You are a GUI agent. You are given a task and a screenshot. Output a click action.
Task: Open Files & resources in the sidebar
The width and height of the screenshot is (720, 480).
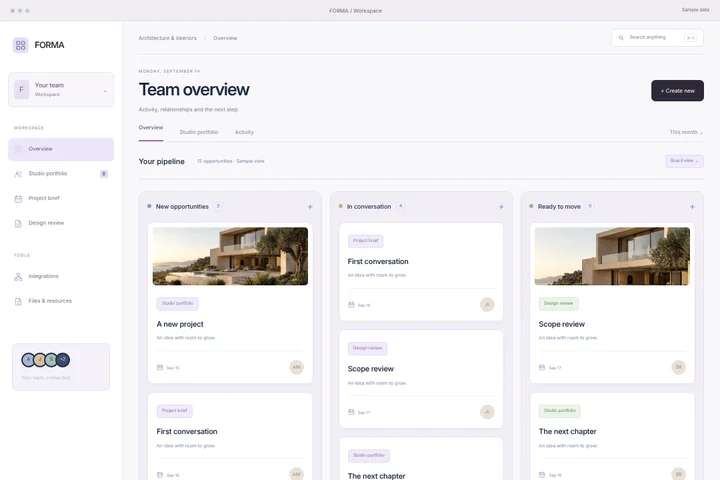click(x=61, y=301)
